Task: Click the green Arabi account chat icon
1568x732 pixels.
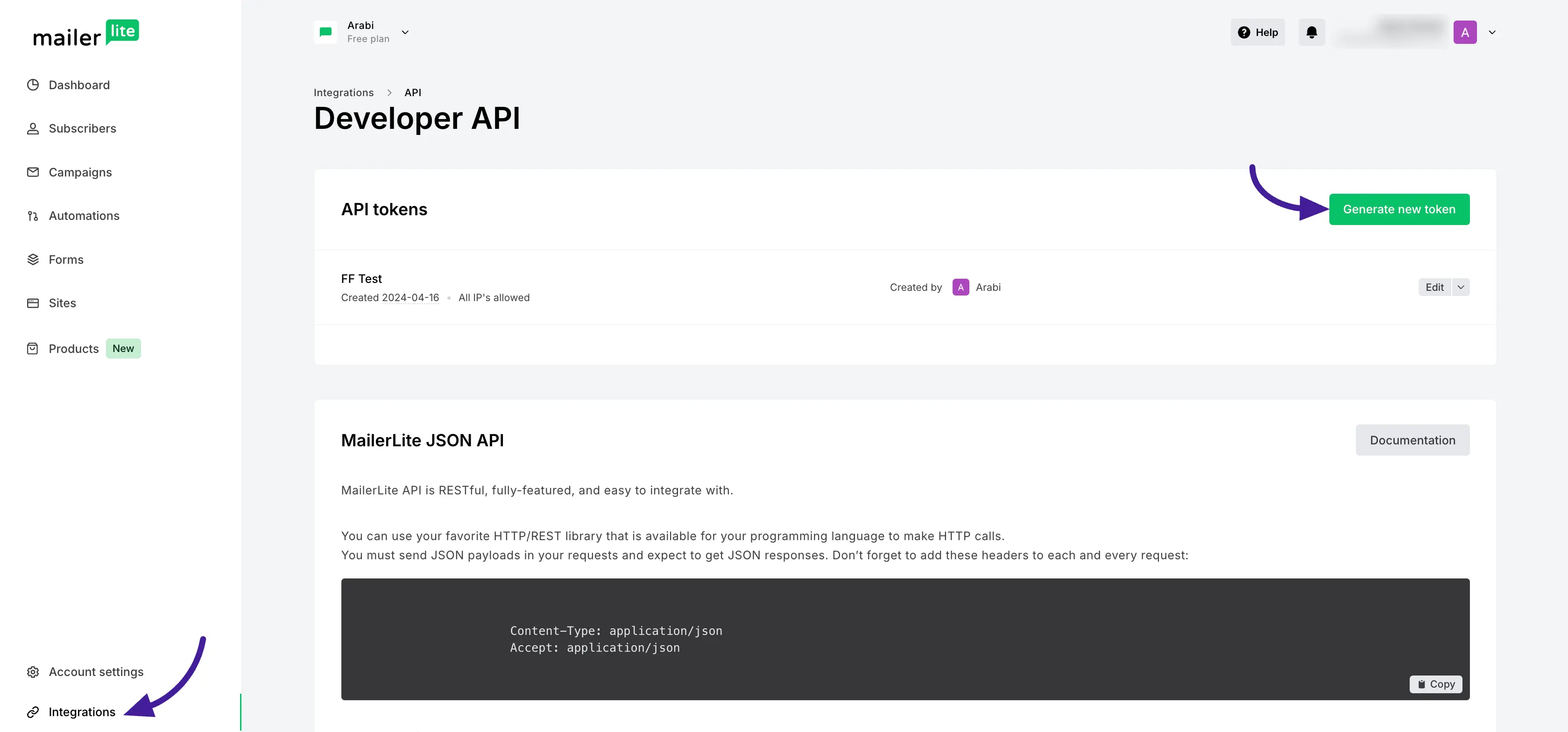Action: coord(325,32)
